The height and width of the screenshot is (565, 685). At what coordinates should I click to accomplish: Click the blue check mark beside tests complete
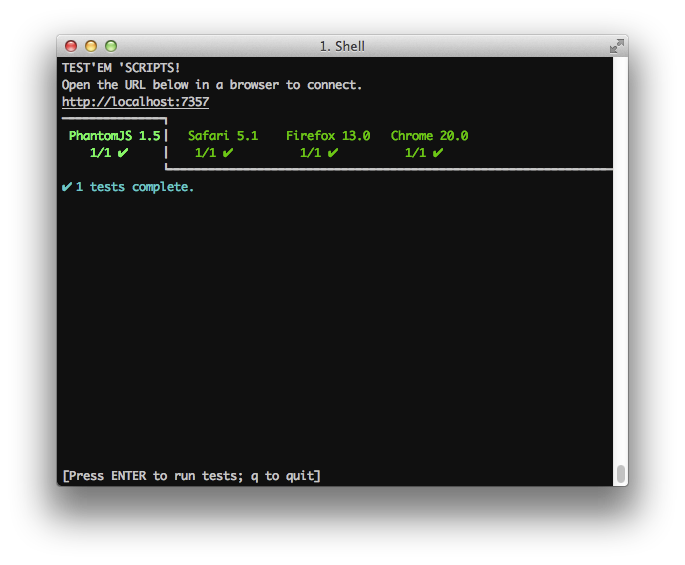pyautogui.click(x=67, y=187)
